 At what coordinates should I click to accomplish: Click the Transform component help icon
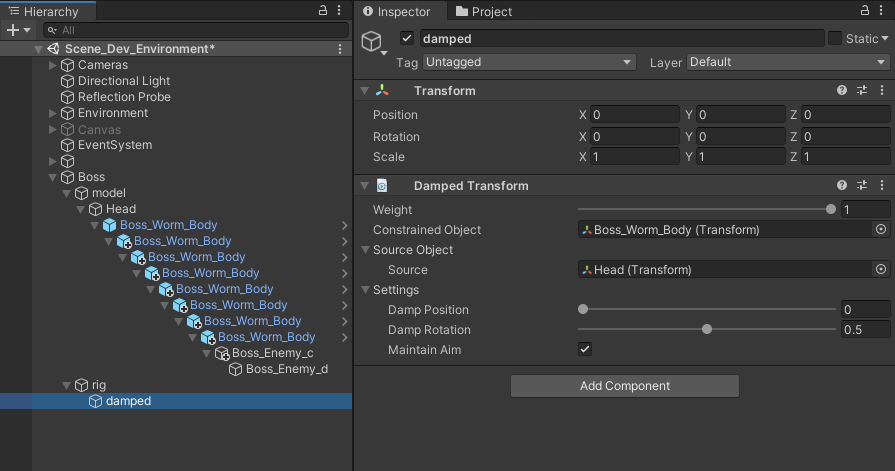pos(842,91)
